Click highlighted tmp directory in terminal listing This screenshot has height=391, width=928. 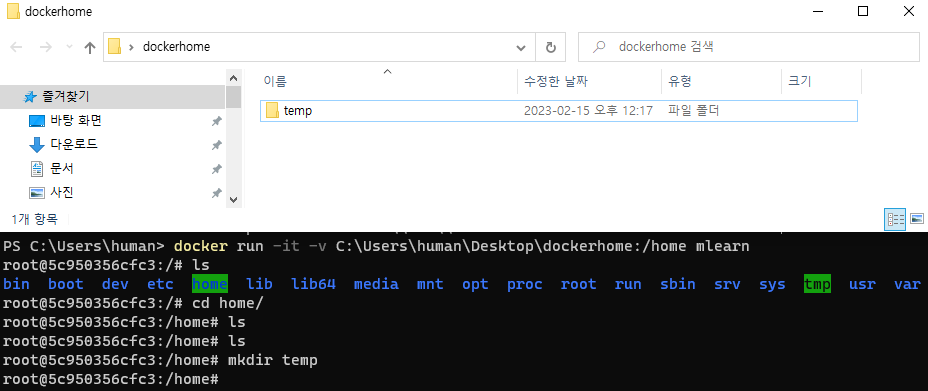(817, 285)
